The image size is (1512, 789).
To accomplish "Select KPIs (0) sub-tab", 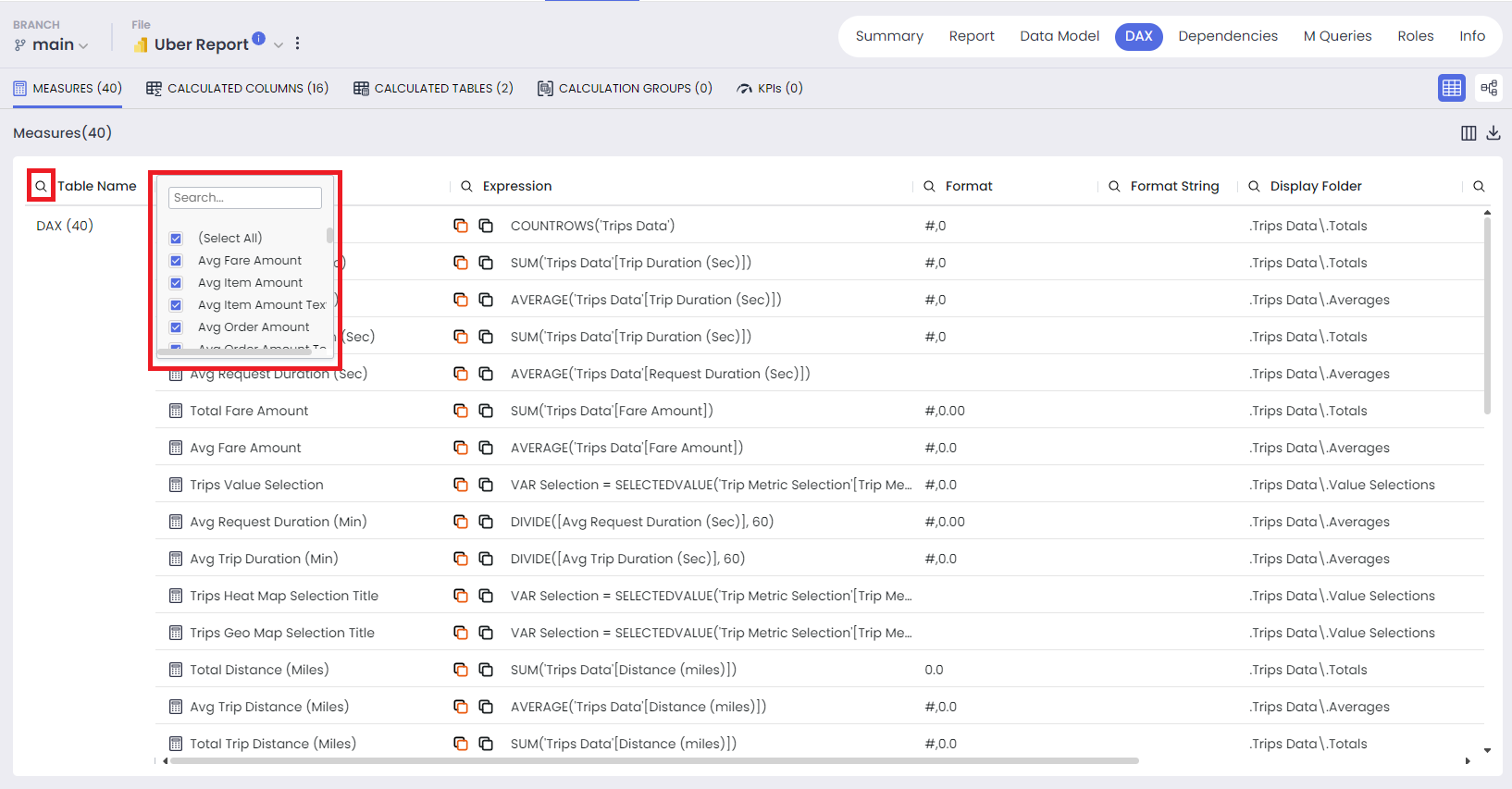I will [770, 88].
